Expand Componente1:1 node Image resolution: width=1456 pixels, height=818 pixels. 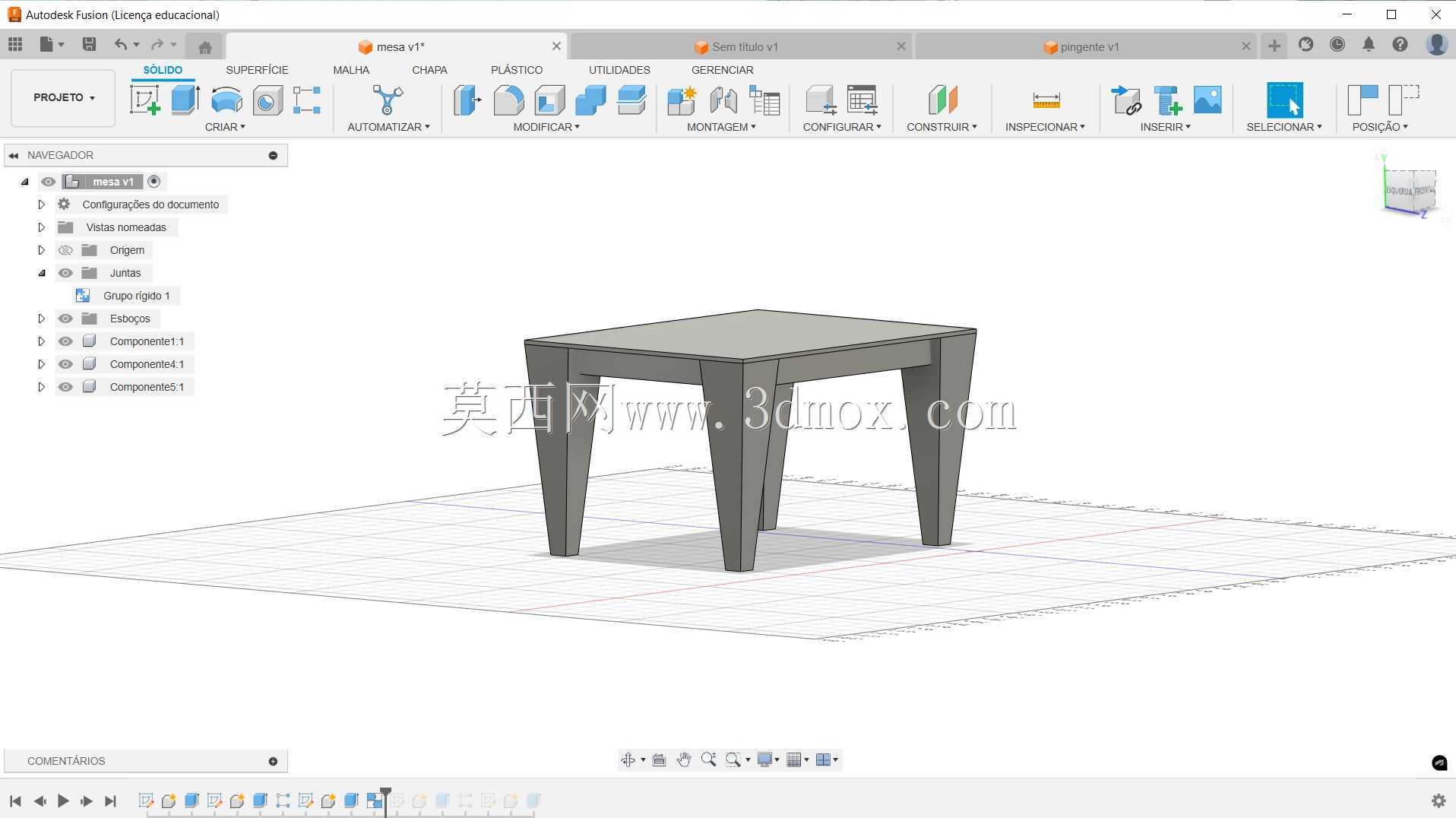coord(42,341)
